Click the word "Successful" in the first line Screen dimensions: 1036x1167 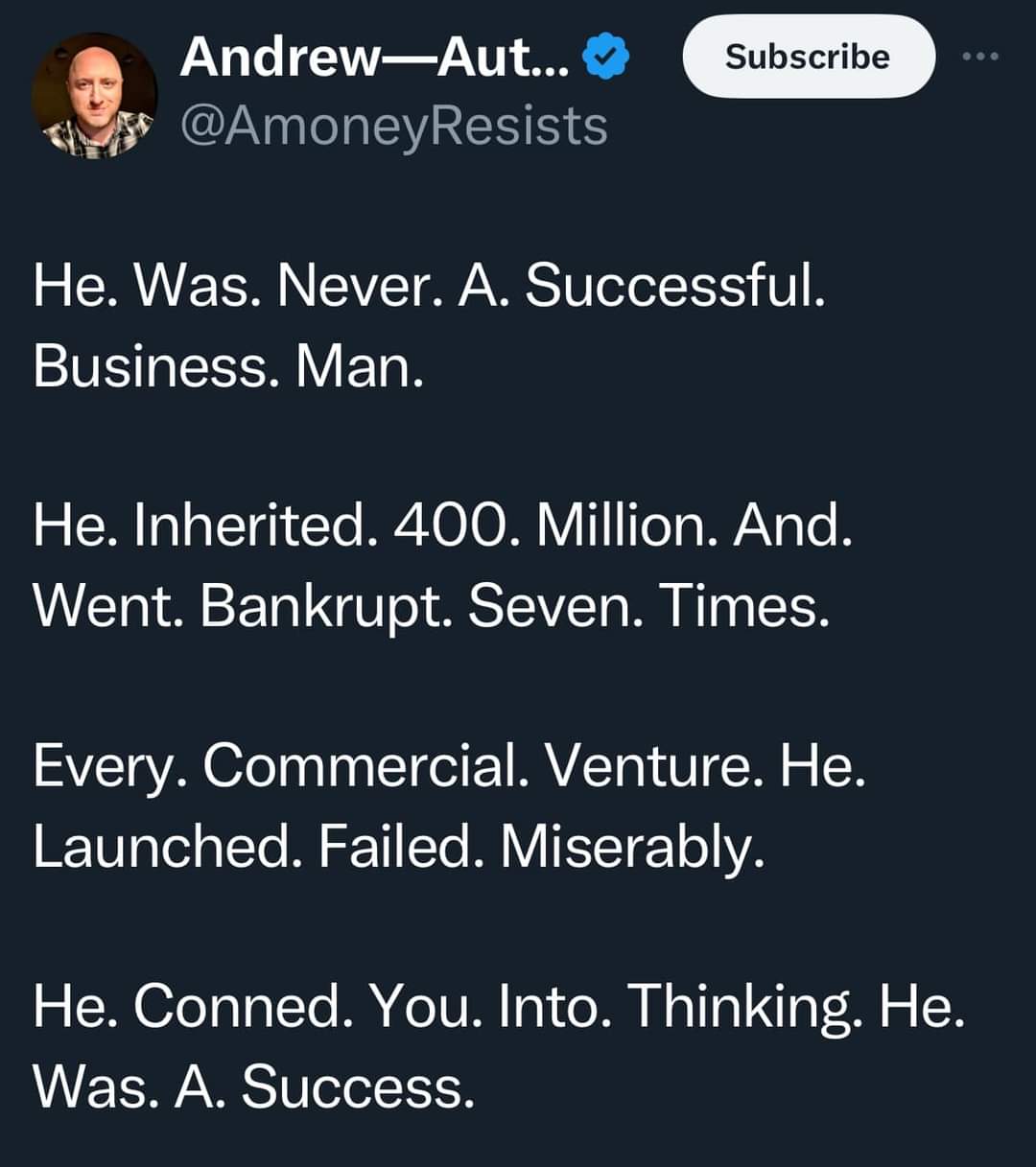click(x=675, y=286)
